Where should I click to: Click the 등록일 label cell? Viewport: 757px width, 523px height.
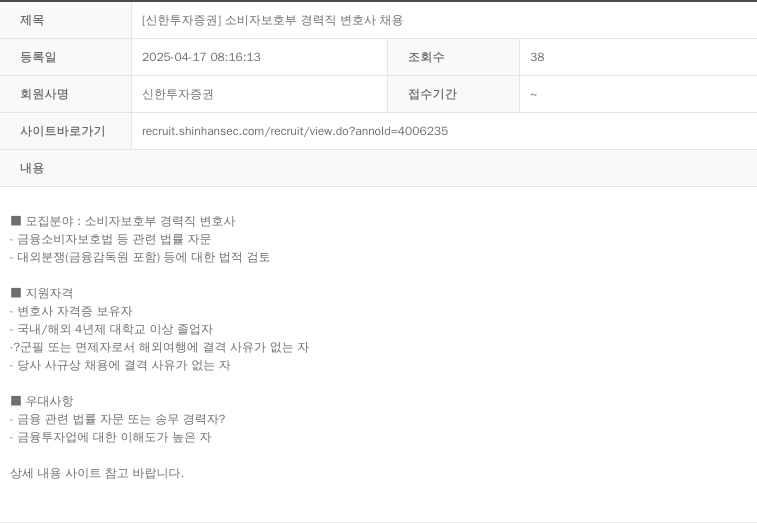pos(66,57)
